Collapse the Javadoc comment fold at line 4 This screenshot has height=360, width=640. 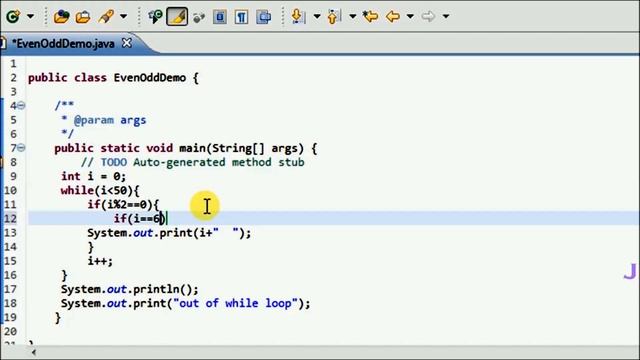coord(21,106)
